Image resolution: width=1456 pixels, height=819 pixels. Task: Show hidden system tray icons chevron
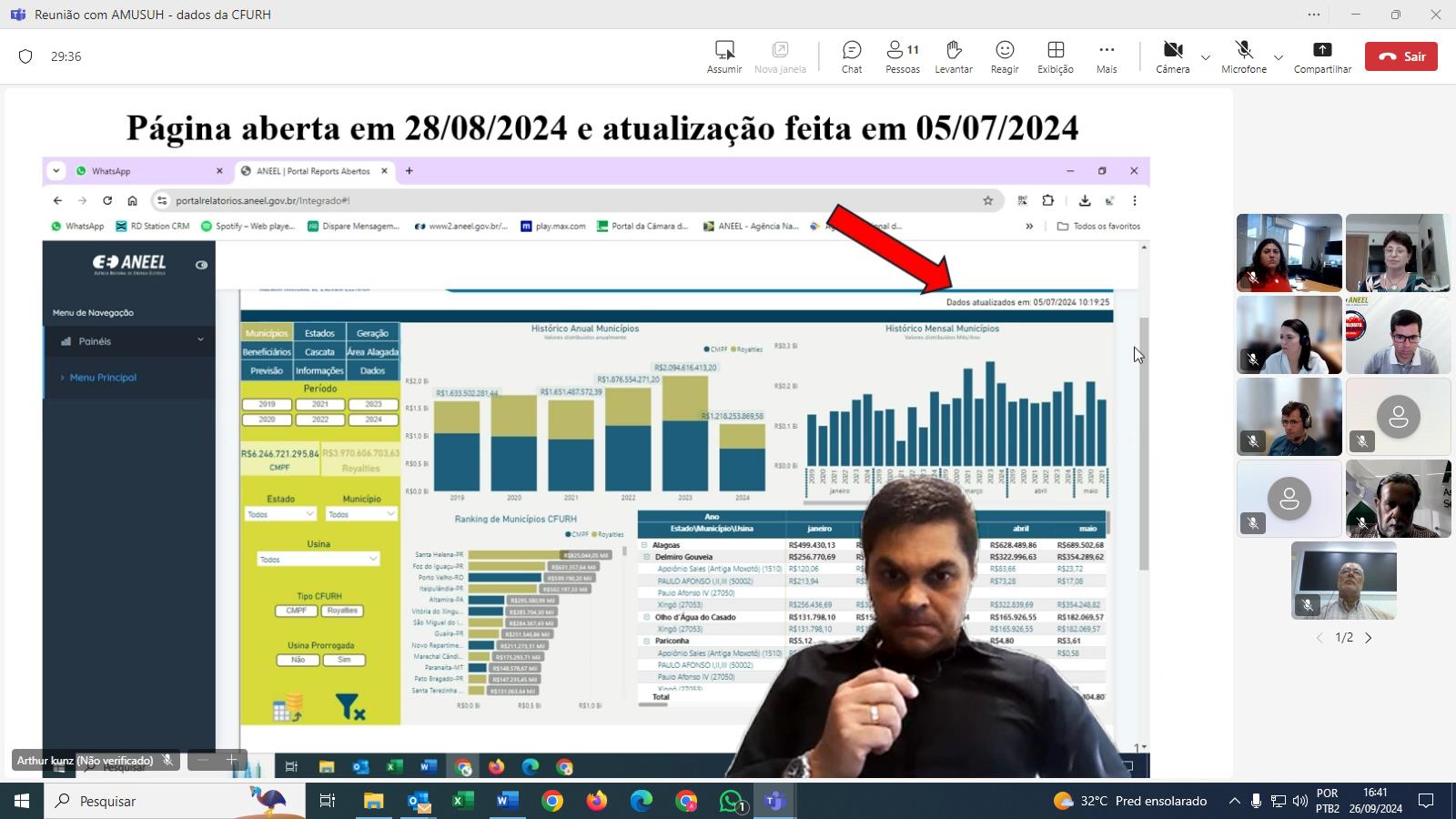(x=1234, y=801)
